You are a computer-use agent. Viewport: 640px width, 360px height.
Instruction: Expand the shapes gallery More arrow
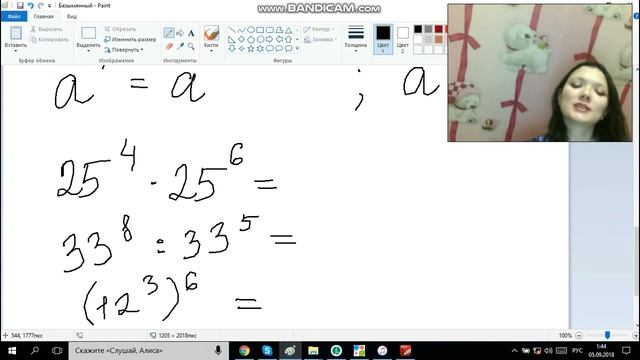tap(297, 49)
